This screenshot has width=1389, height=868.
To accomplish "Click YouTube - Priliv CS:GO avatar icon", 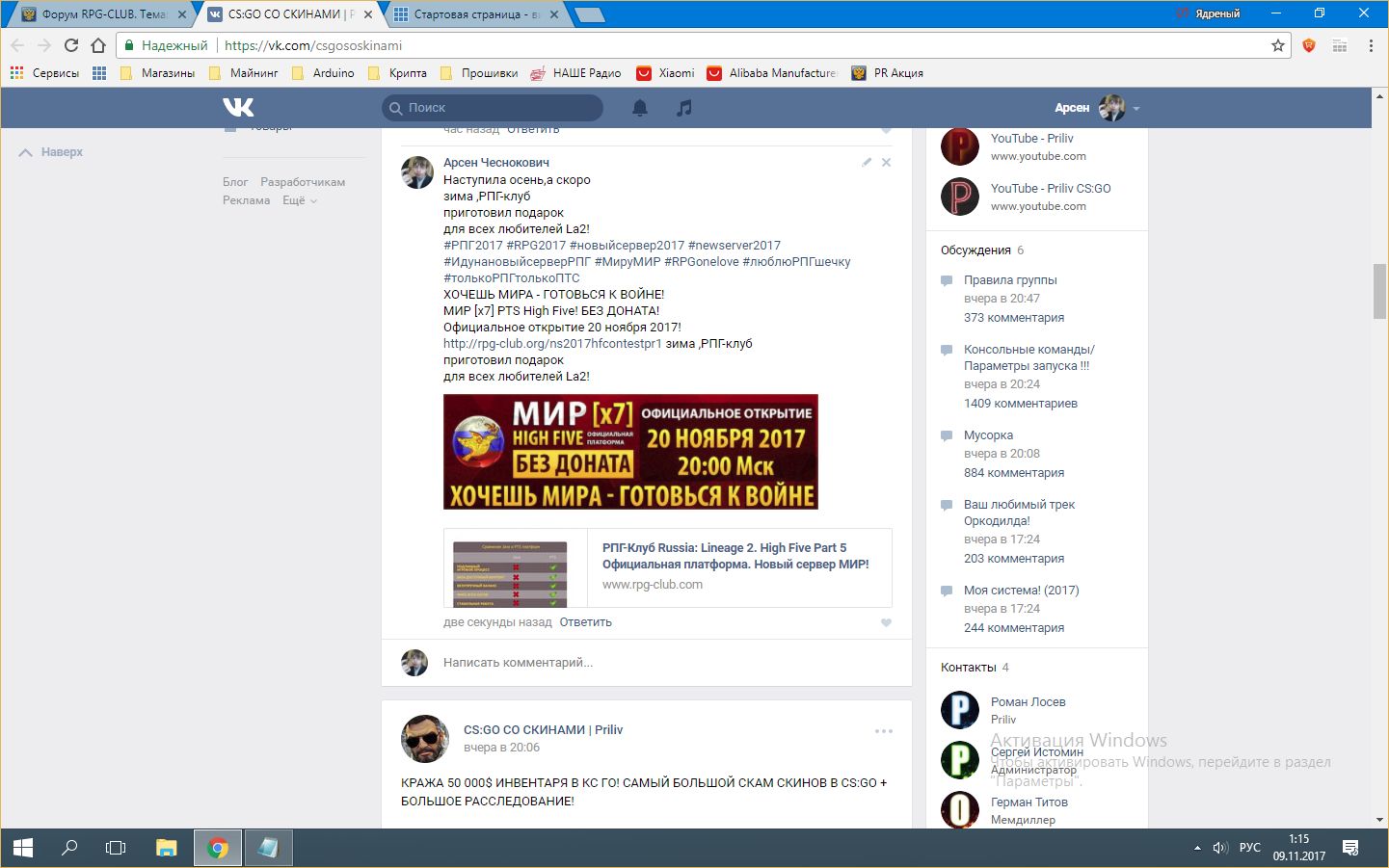I will click(x=960, y=197).
